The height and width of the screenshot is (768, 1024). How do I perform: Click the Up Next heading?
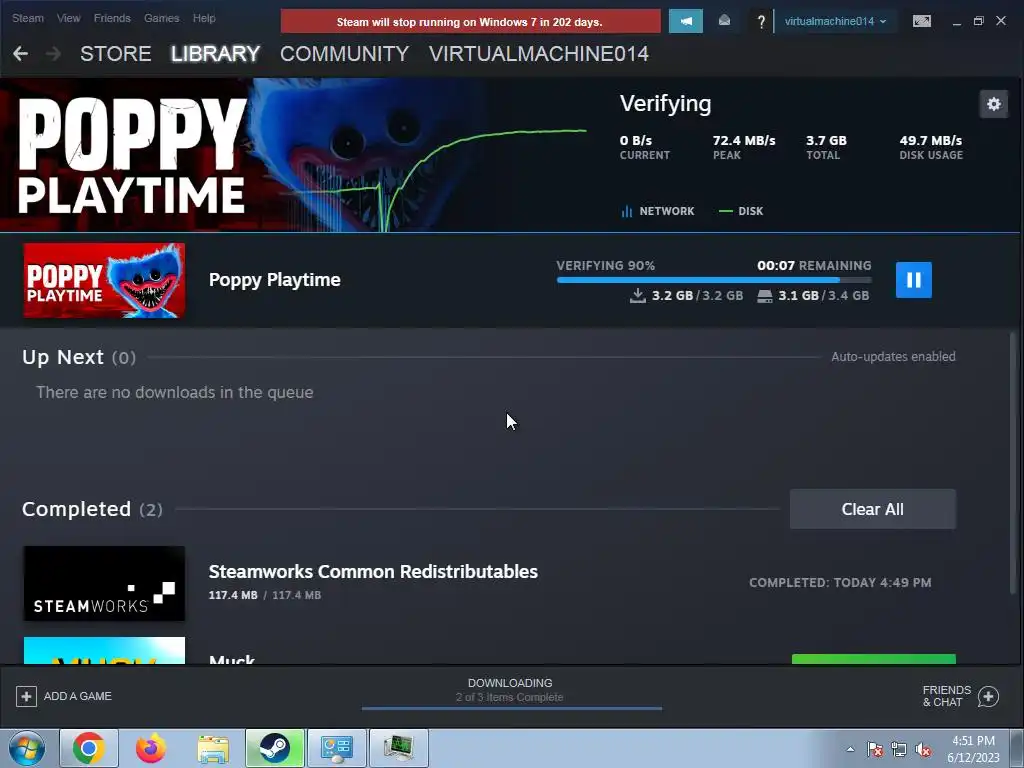pyautogui.click(x=63, y=357)
